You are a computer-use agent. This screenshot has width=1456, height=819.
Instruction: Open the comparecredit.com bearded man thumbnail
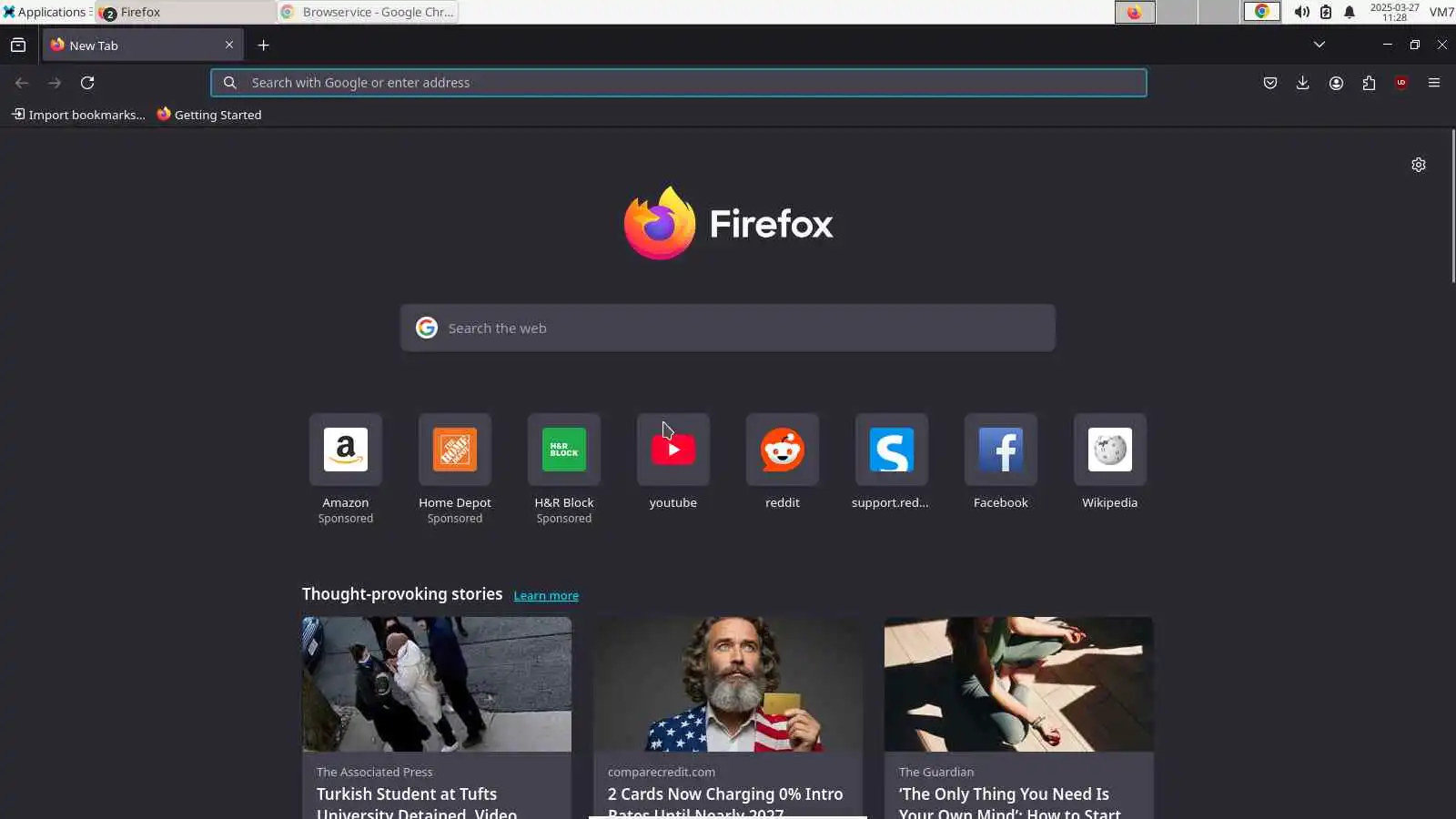click(x=728, y=684)
